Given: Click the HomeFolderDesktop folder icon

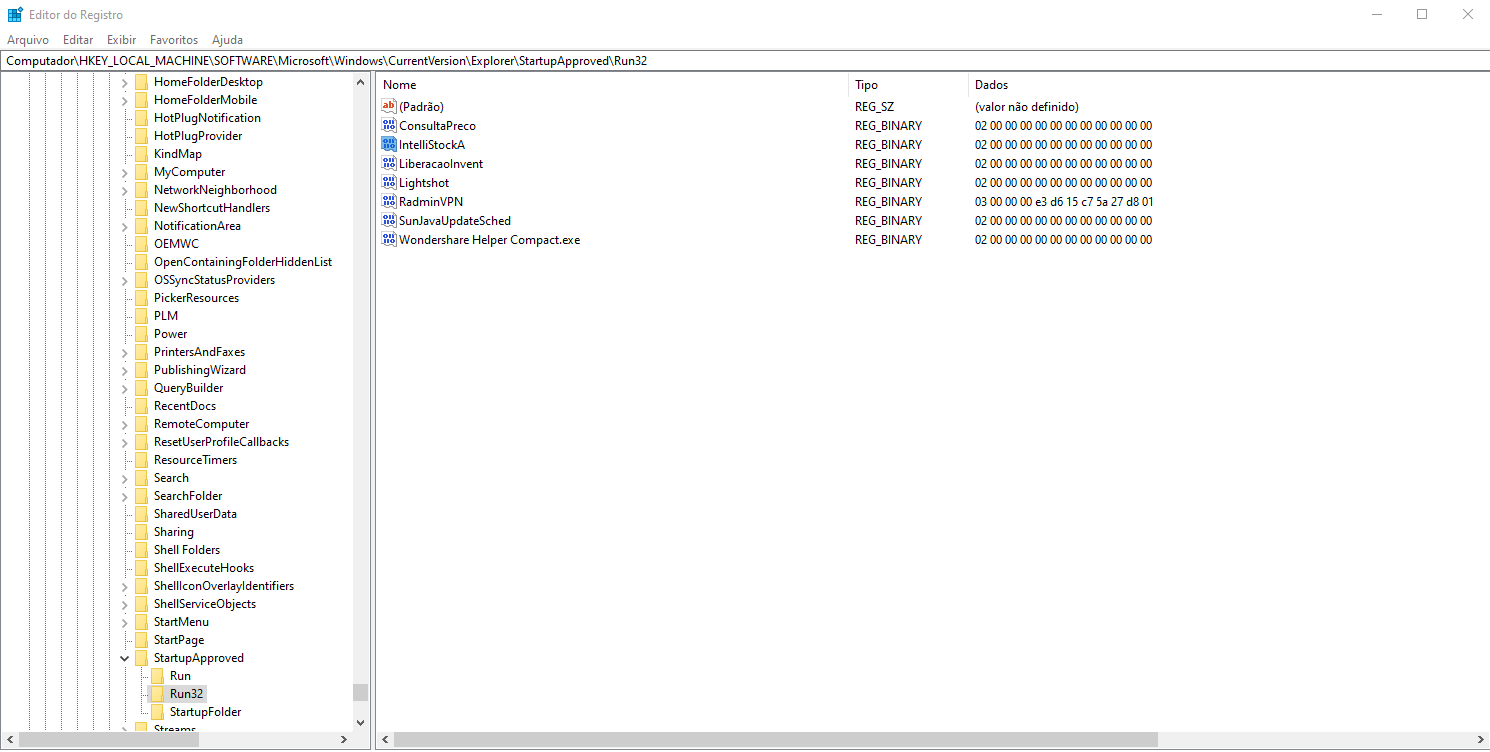Looking at the screenshot, I should (141, 82).
